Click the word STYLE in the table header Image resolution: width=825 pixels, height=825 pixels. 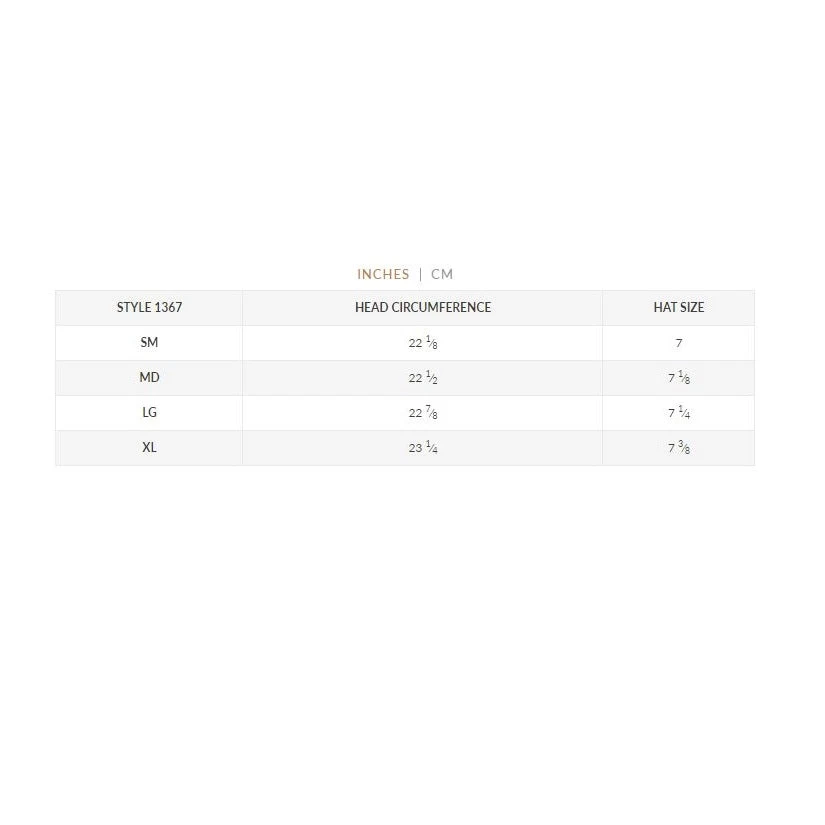tap(134, 307)
